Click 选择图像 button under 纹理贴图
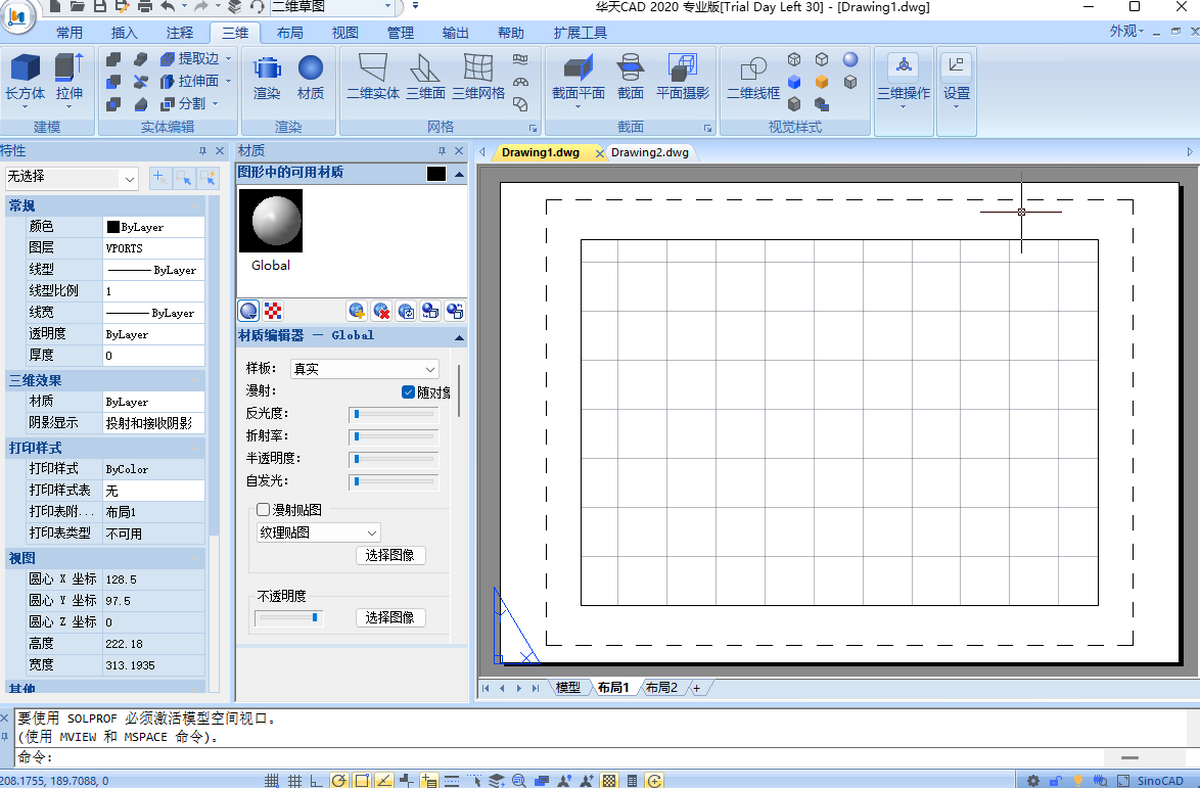 pyautogui.click(x=390, y=555)
